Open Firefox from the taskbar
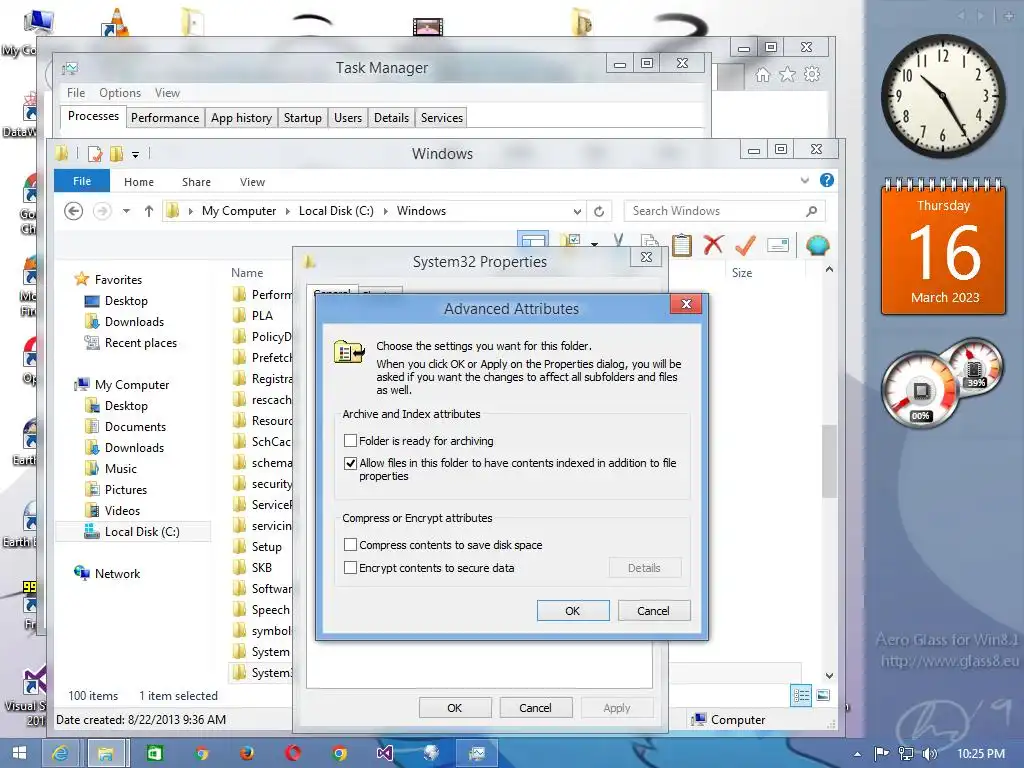 tap(247, 753)
